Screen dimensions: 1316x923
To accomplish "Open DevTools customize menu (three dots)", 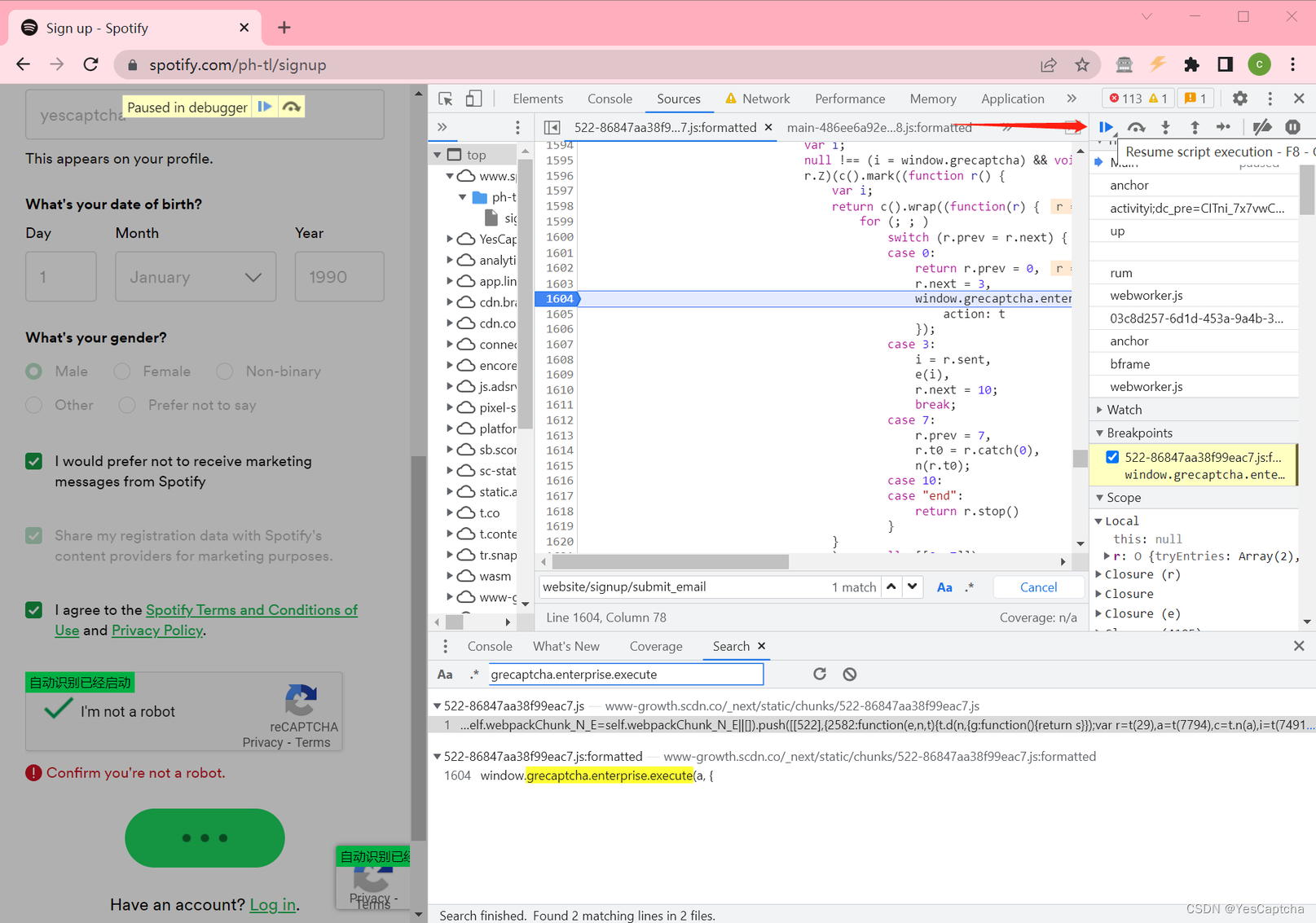I will tap(1270, 99).
